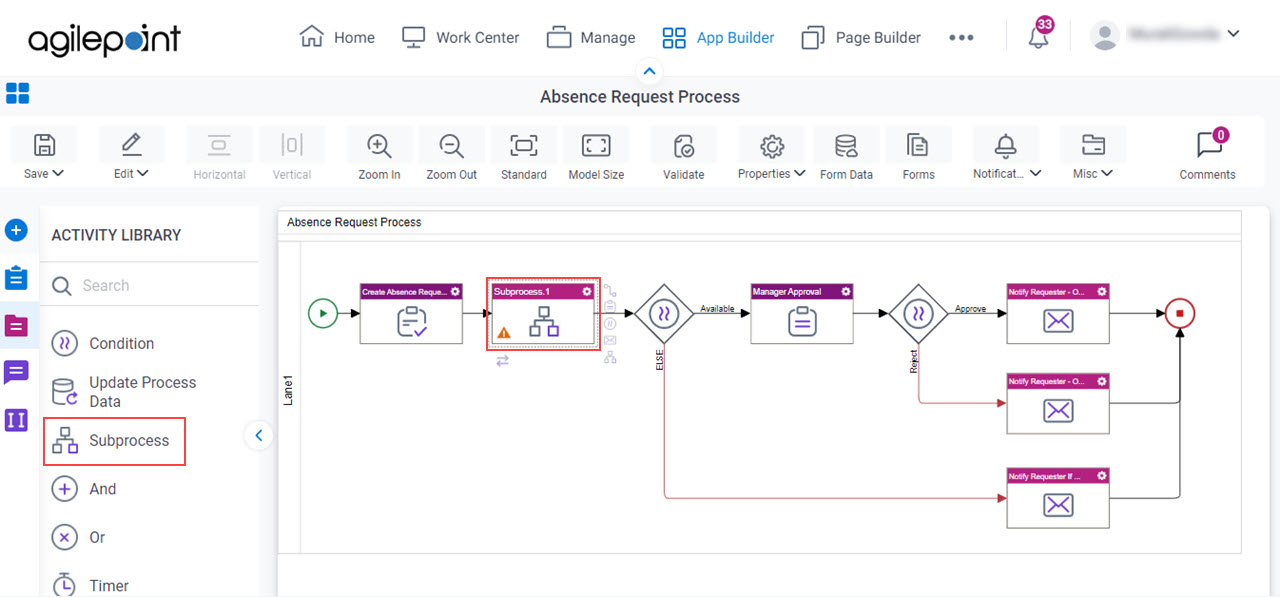Open Notifications dropdown in toolbar

pos(1006,156)
